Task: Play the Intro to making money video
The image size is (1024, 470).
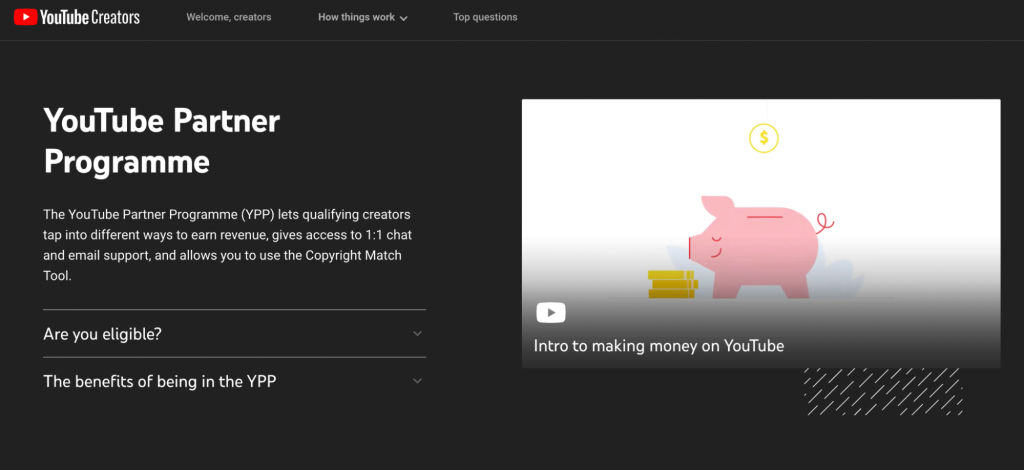Action: [x=551, y=313]
